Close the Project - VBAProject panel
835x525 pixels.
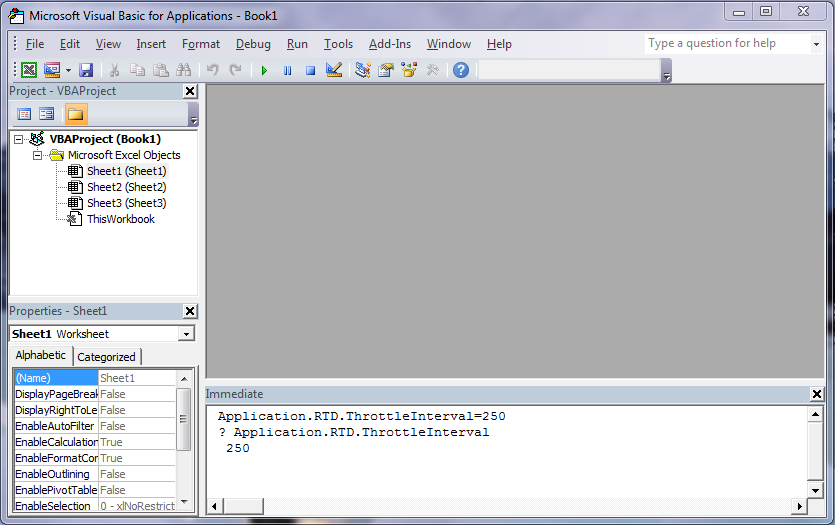click(x=190, y=91)
